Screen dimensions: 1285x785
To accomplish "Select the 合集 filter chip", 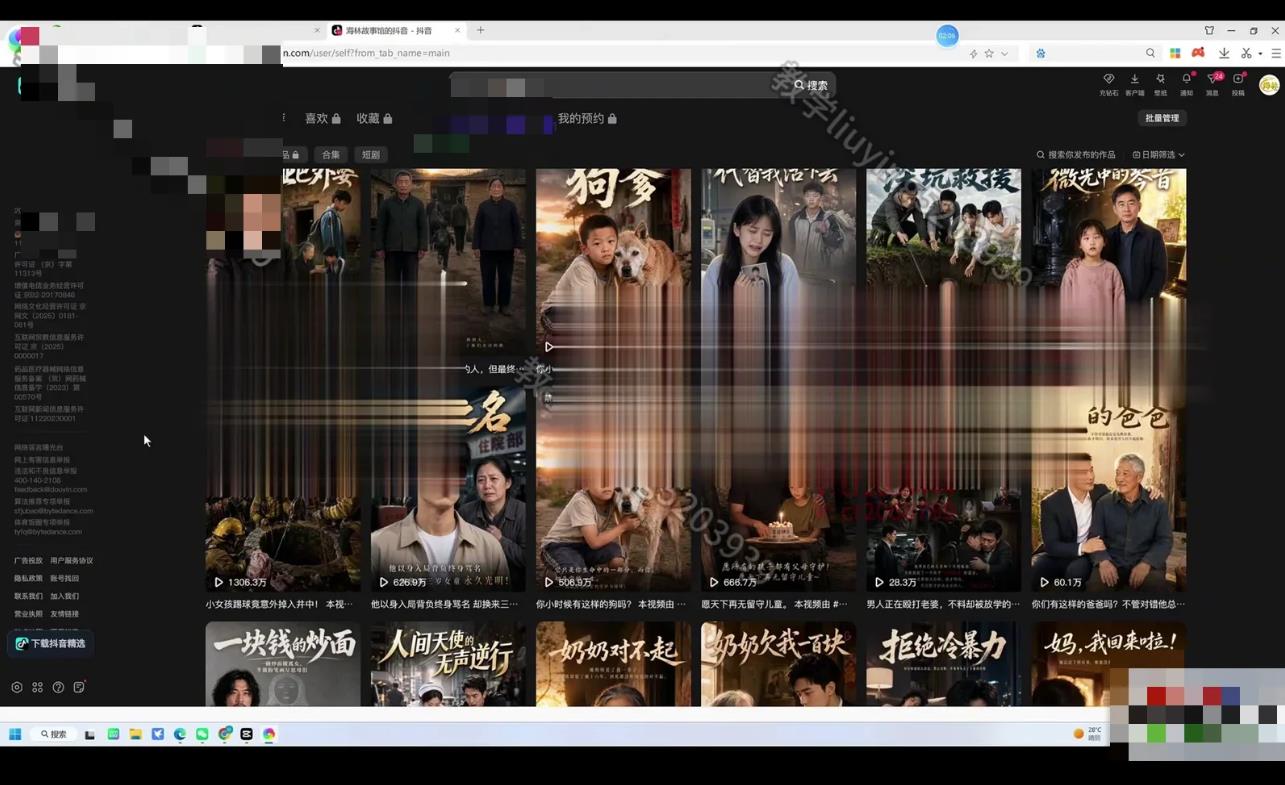I will pyautogui.click(x=331, y=155).
